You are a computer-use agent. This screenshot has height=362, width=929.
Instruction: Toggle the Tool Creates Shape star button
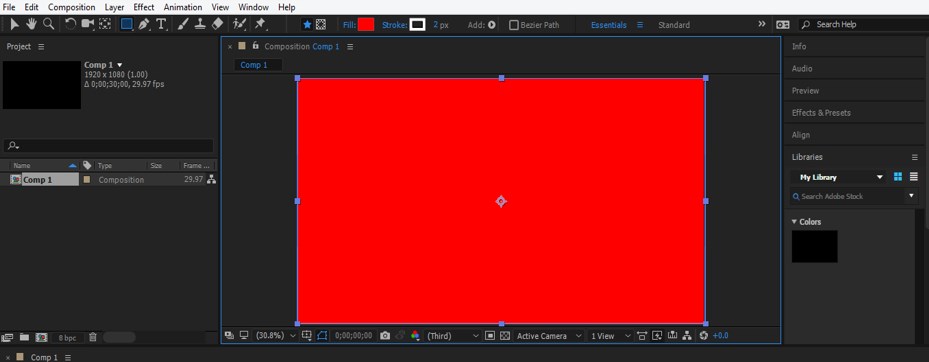[x=307, y=25]
